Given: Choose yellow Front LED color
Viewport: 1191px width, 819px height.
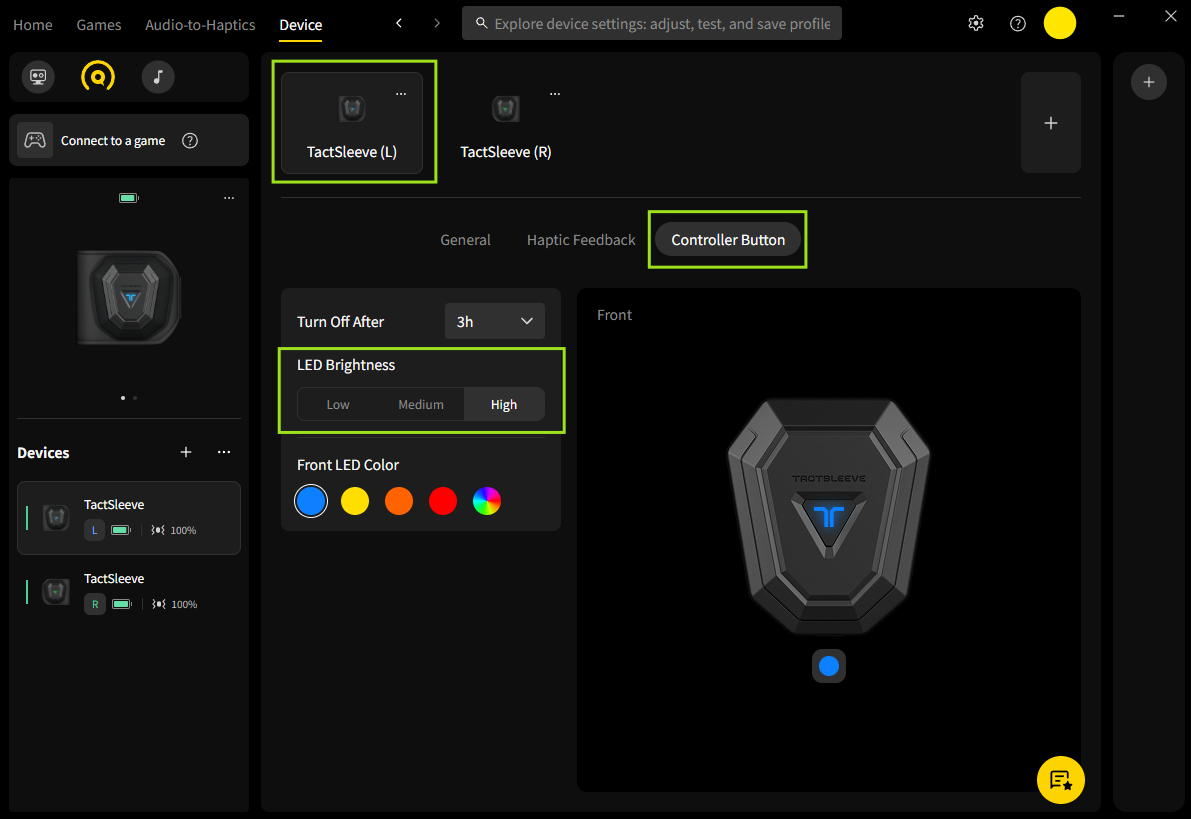Looking at the screenshot, I should [x=355, y=501].
